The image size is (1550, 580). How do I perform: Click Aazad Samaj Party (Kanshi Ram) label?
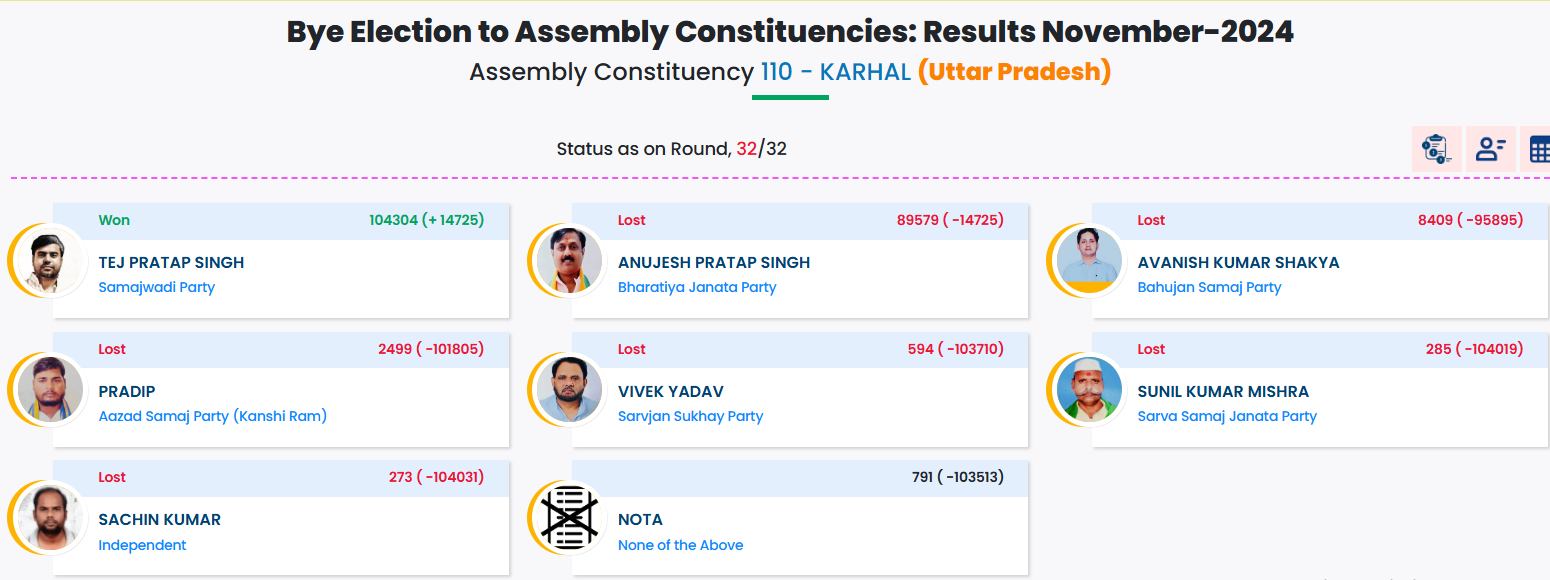tap(213, 416)
